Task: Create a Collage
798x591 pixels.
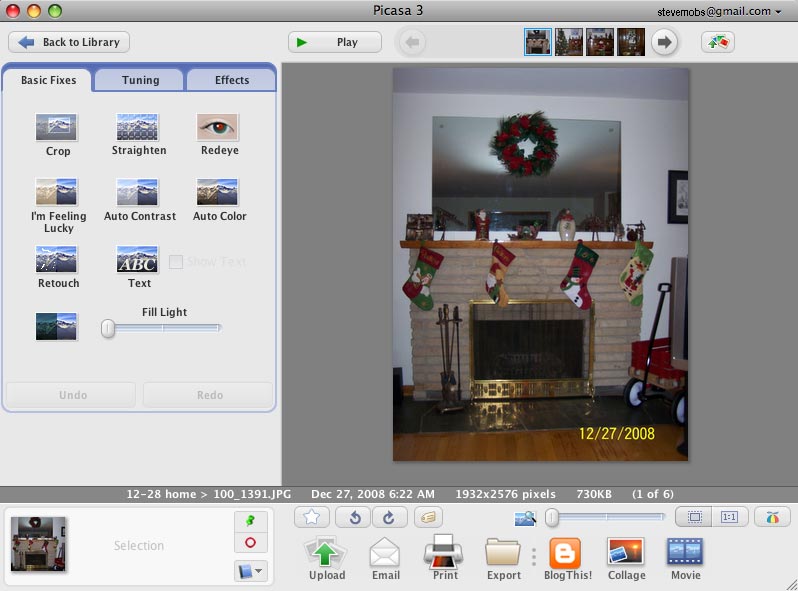Action: 626,558
